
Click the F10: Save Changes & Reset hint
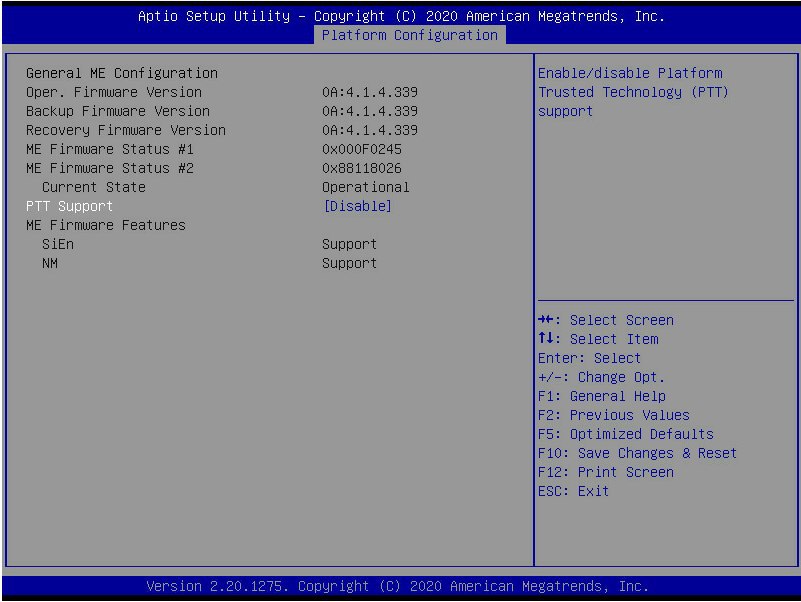coord(638,453)
